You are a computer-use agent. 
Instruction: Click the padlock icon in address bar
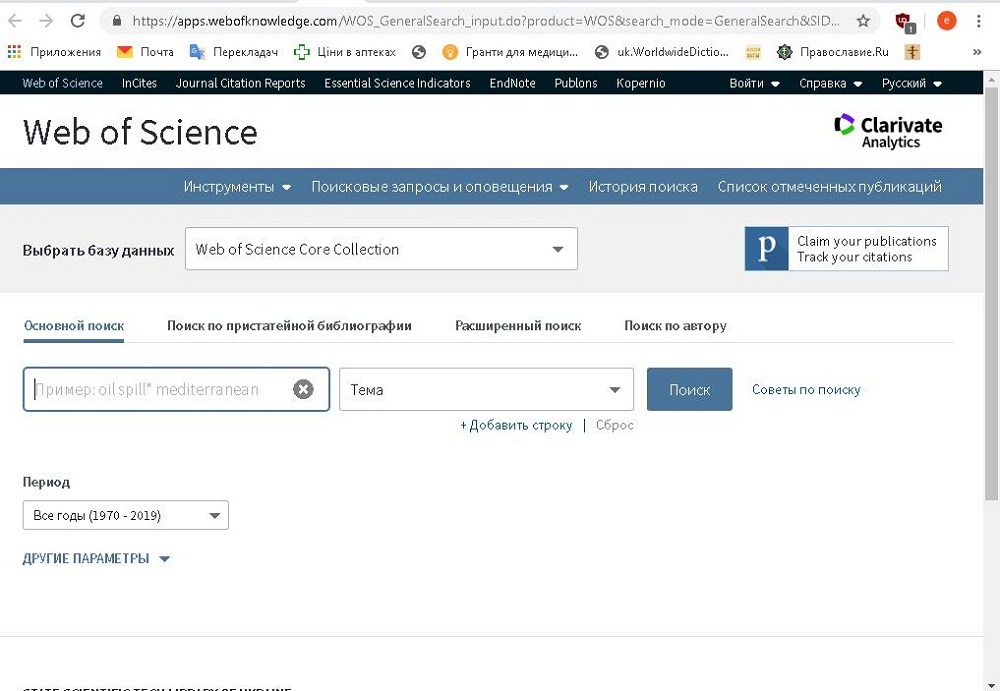(x=117, y=21)
